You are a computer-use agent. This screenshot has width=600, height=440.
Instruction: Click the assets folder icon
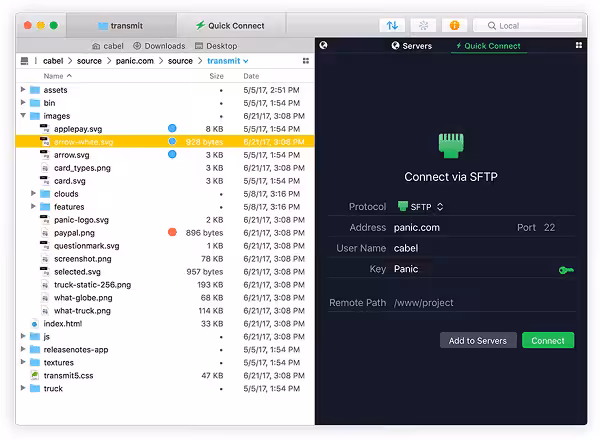35,90
